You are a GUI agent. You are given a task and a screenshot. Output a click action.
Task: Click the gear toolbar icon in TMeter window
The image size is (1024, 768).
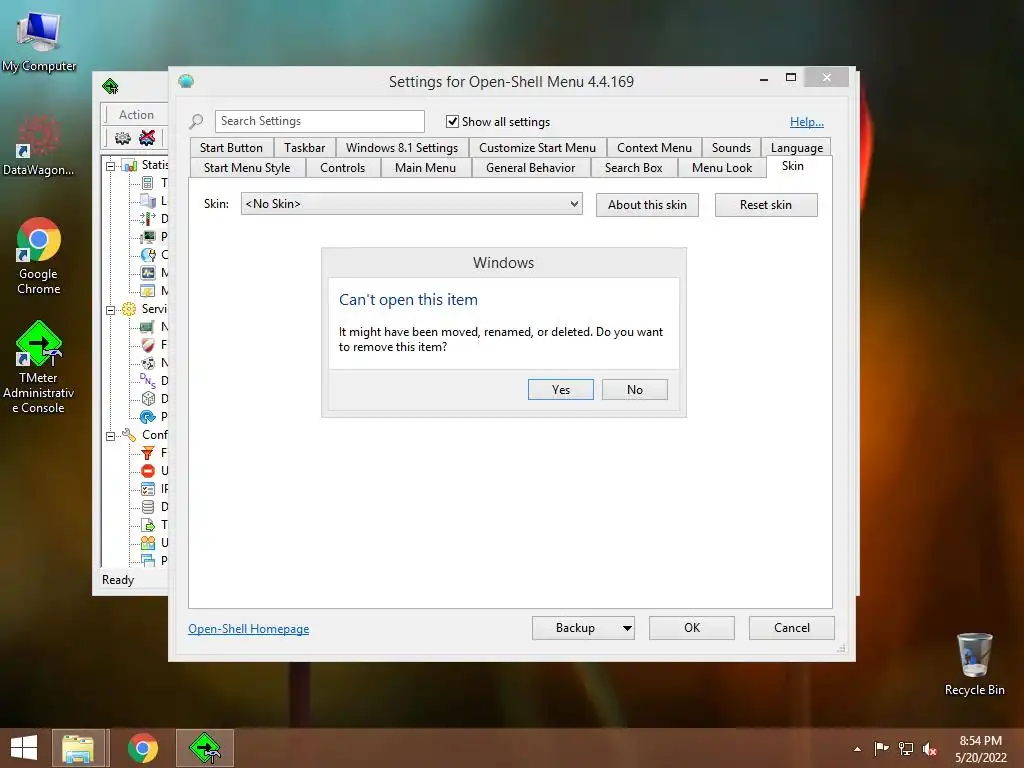point(123,138)
